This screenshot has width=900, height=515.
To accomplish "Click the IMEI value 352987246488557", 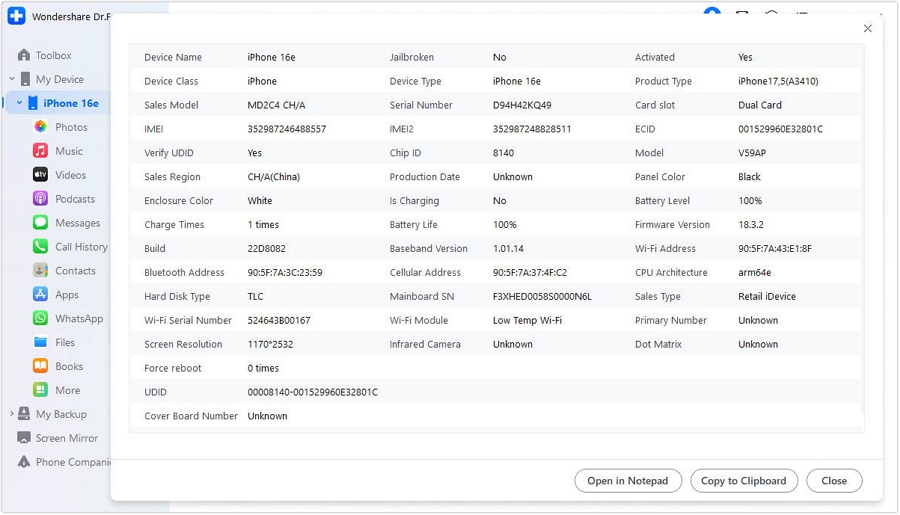I will [286, 129].
